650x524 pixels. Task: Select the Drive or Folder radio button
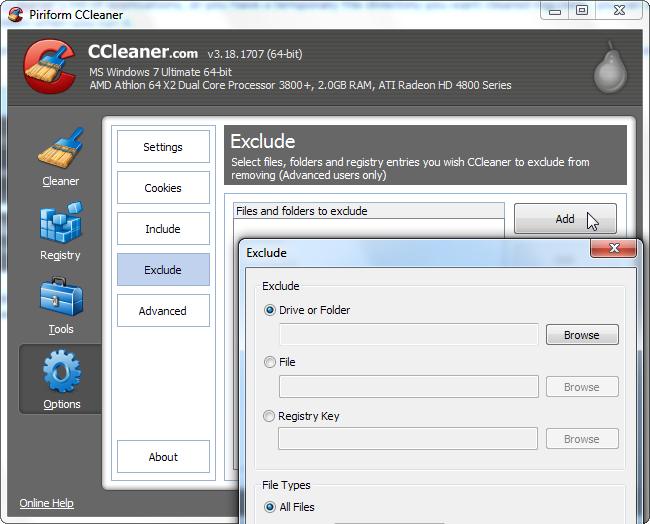[x=269, y=310]
